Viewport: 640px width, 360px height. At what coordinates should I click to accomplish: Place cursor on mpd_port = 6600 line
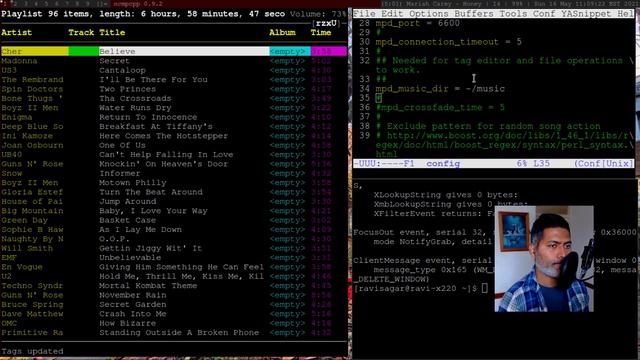pyautogui.click(x=418, y=23)
